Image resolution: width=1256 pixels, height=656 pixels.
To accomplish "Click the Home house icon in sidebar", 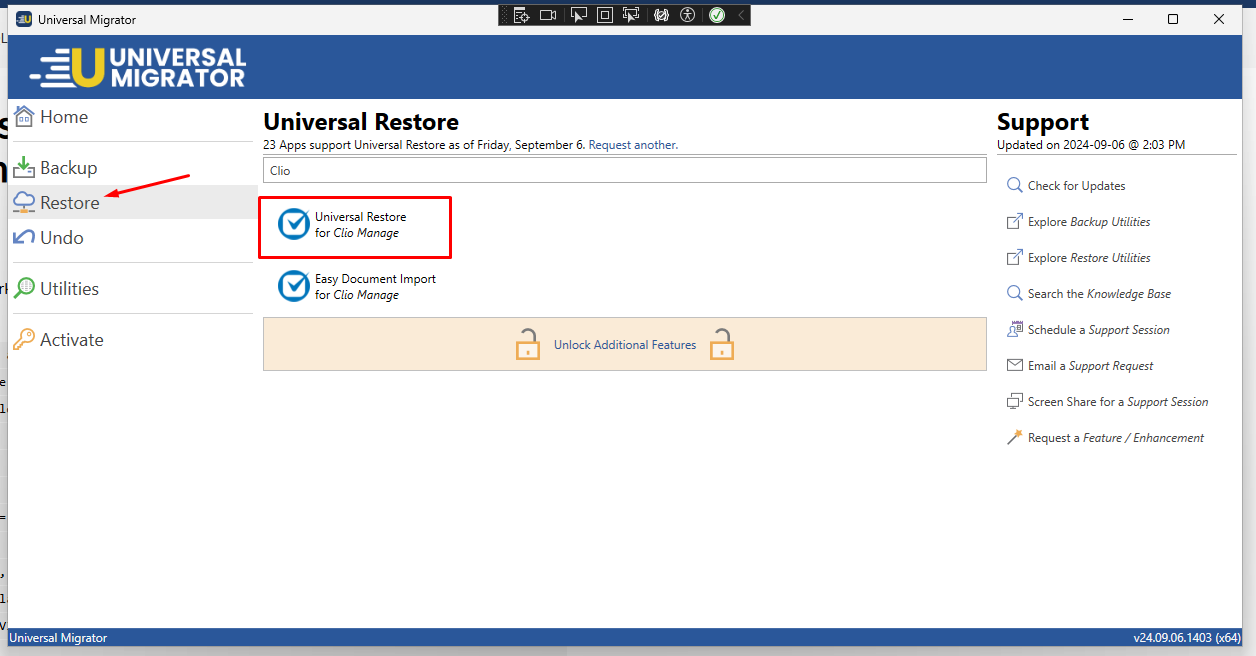I will click(x=24, y=116).
